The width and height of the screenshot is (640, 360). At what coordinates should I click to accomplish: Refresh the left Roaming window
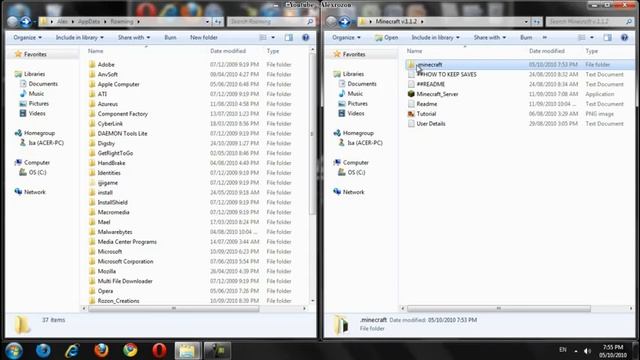coord(218,21)
